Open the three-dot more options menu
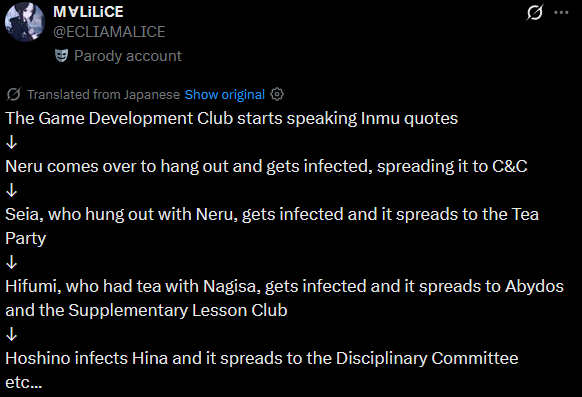Screen dimensions: 582x397 click(x=561, y=13)
